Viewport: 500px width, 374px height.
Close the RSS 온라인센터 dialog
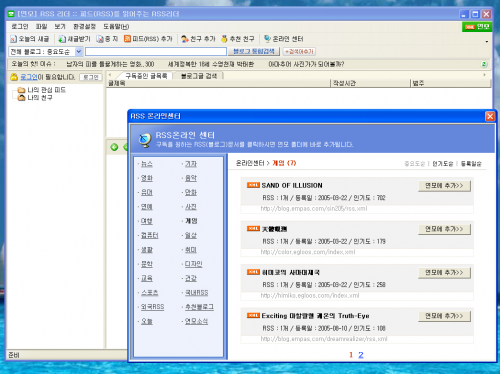490,116
